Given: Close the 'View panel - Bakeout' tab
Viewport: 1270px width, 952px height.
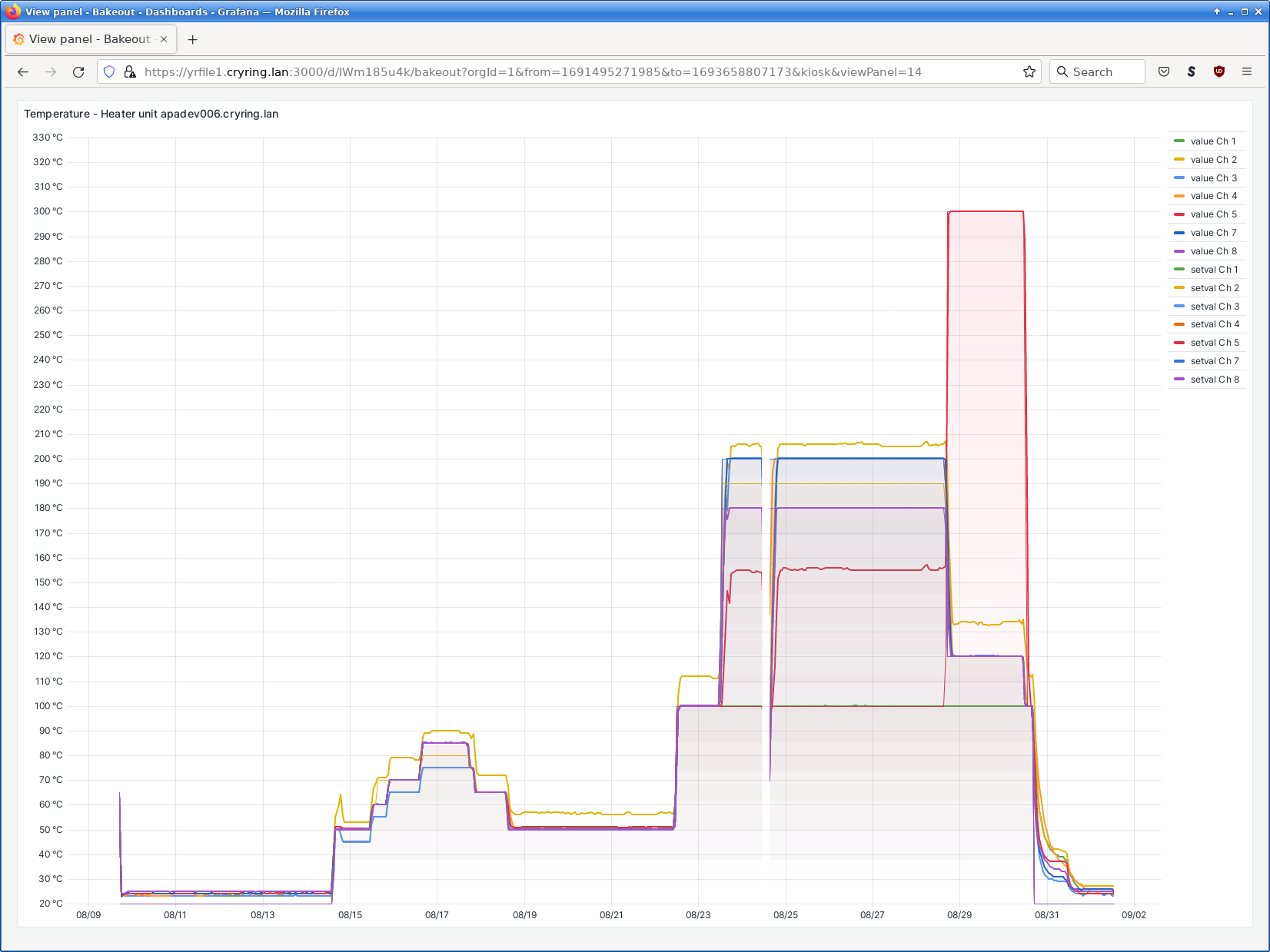Looking at the screenshot, I should coord(164,39).
